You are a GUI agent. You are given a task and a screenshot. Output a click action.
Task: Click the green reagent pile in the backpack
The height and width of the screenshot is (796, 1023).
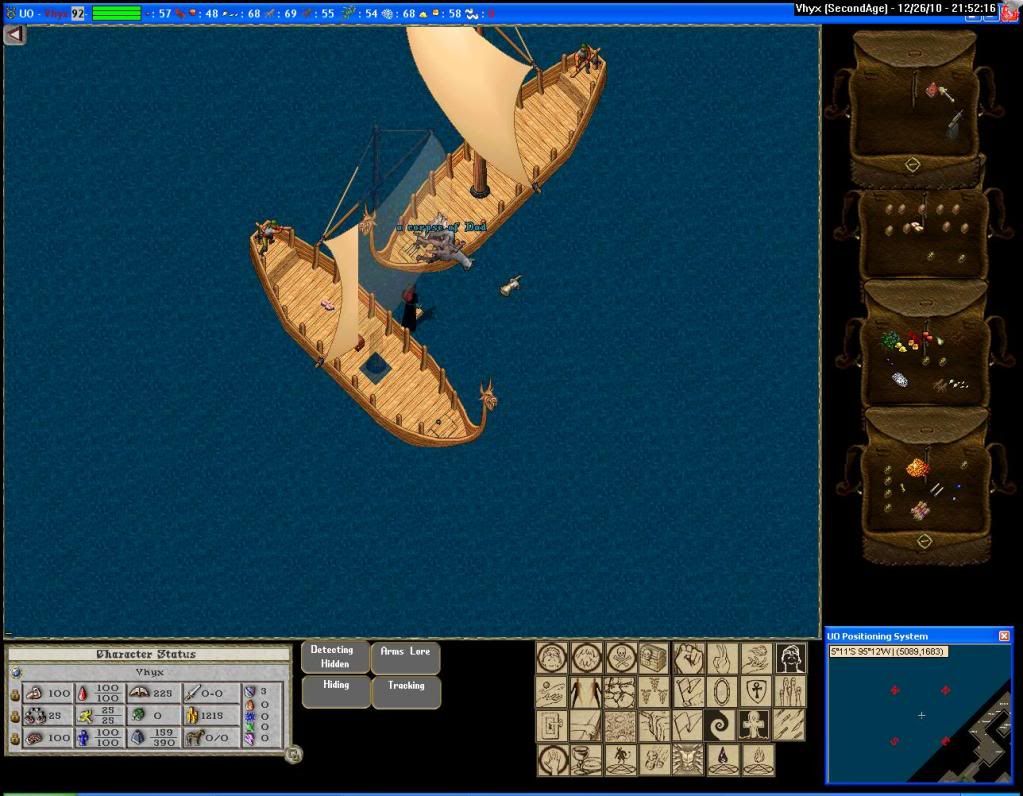coord(890,340)
